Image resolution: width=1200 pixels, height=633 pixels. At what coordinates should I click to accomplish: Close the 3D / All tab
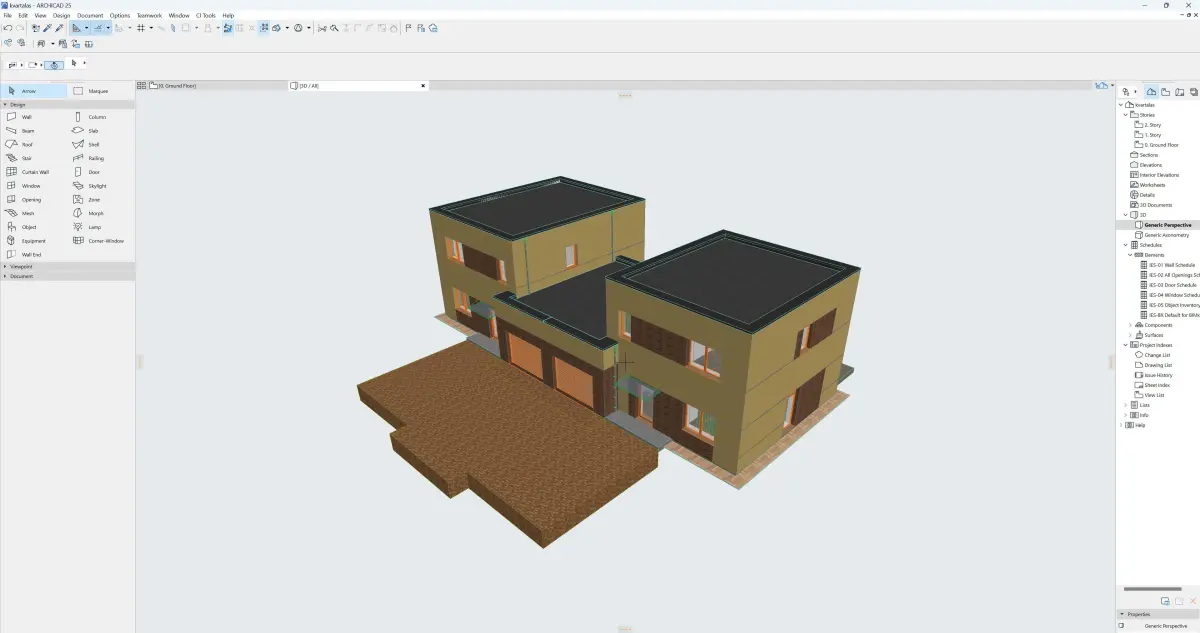click(423, 86)
